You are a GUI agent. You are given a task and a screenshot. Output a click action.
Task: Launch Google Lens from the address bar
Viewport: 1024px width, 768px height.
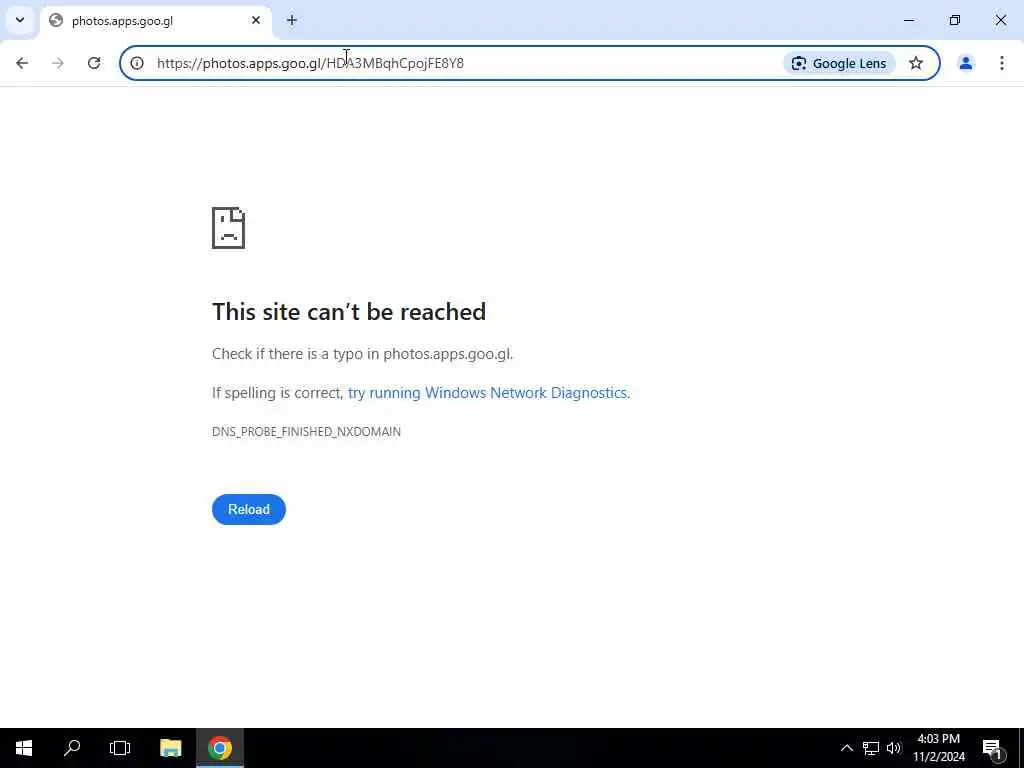pos(839,63)
